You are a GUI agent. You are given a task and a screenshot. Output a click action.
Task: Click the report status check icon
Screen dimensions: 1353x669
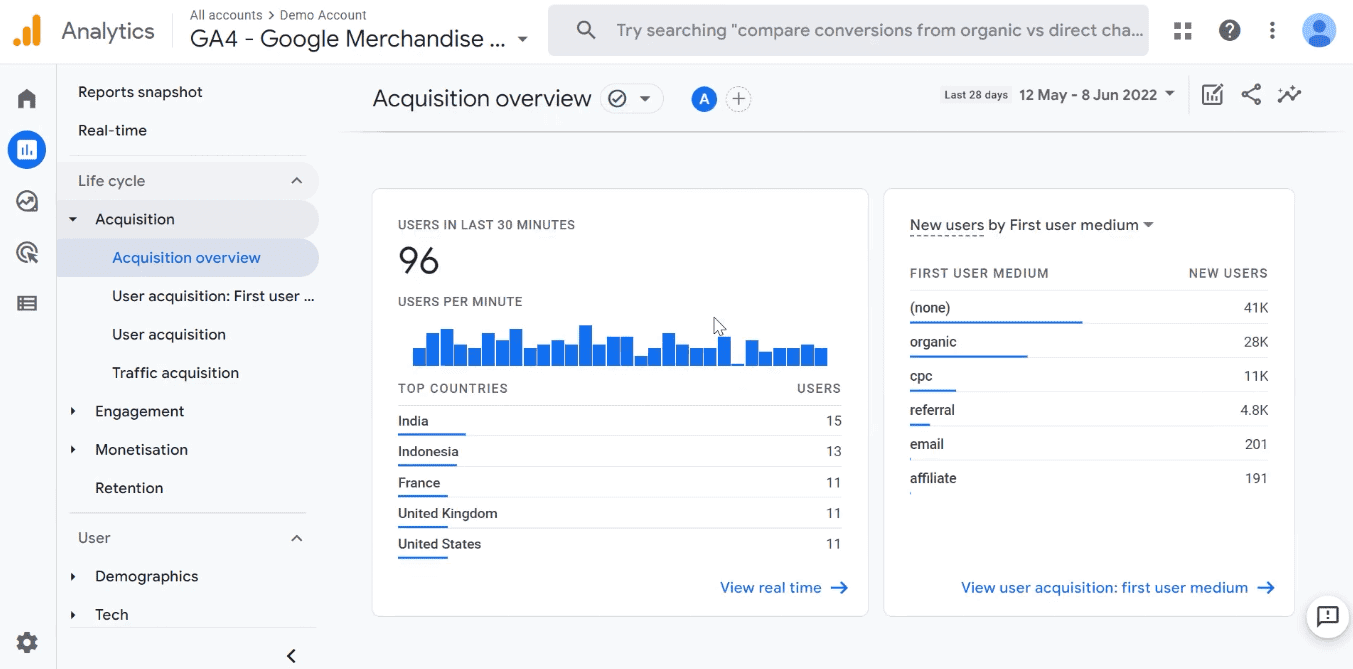point(617,99)
